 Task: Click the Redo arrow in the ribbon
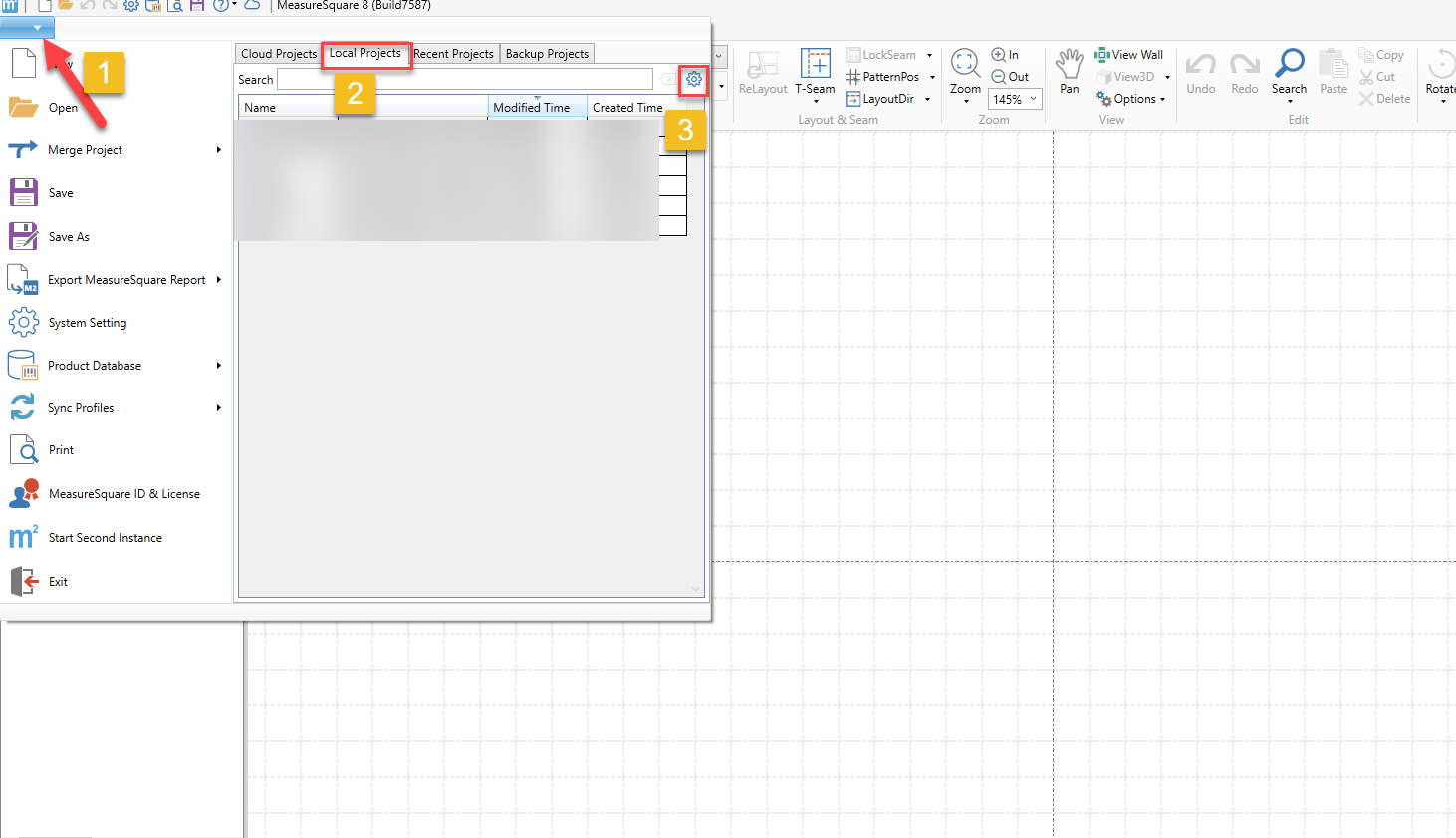pos(1245,65)
